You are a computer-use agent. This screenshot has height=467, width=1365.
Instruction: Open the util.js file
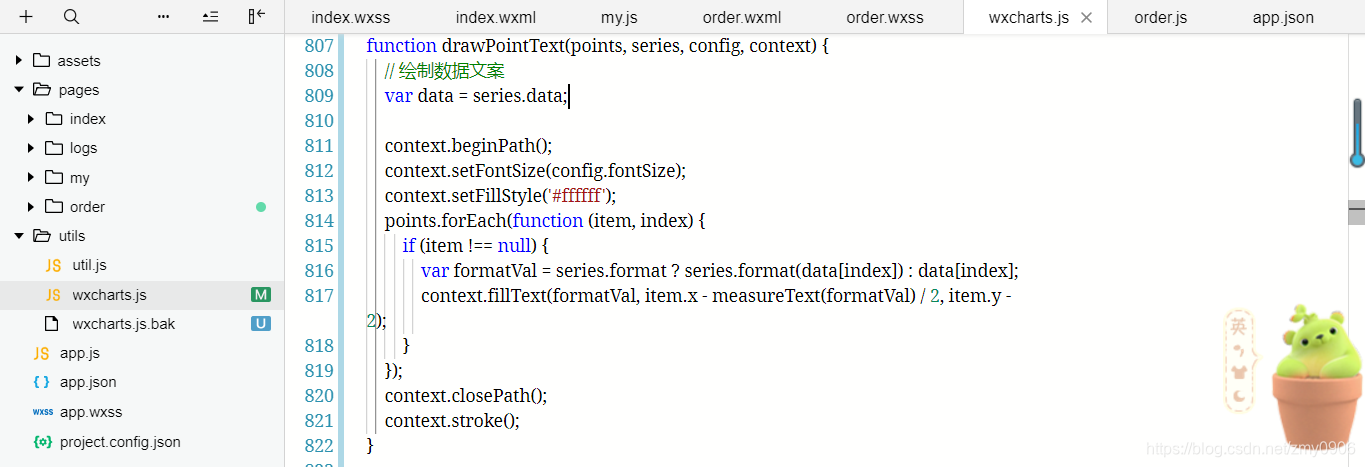89,265
